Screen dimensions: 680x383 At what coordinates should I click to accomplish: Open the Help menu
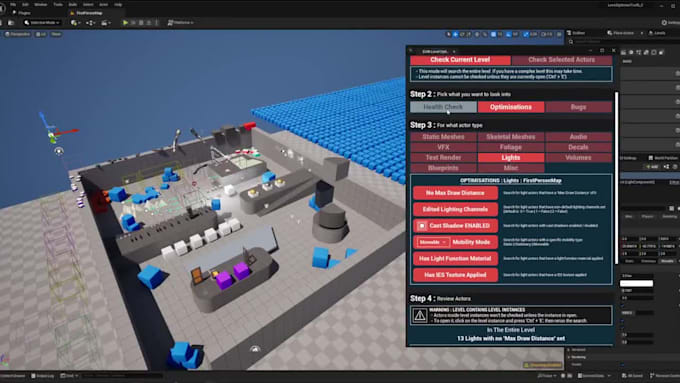coord(118,4)
